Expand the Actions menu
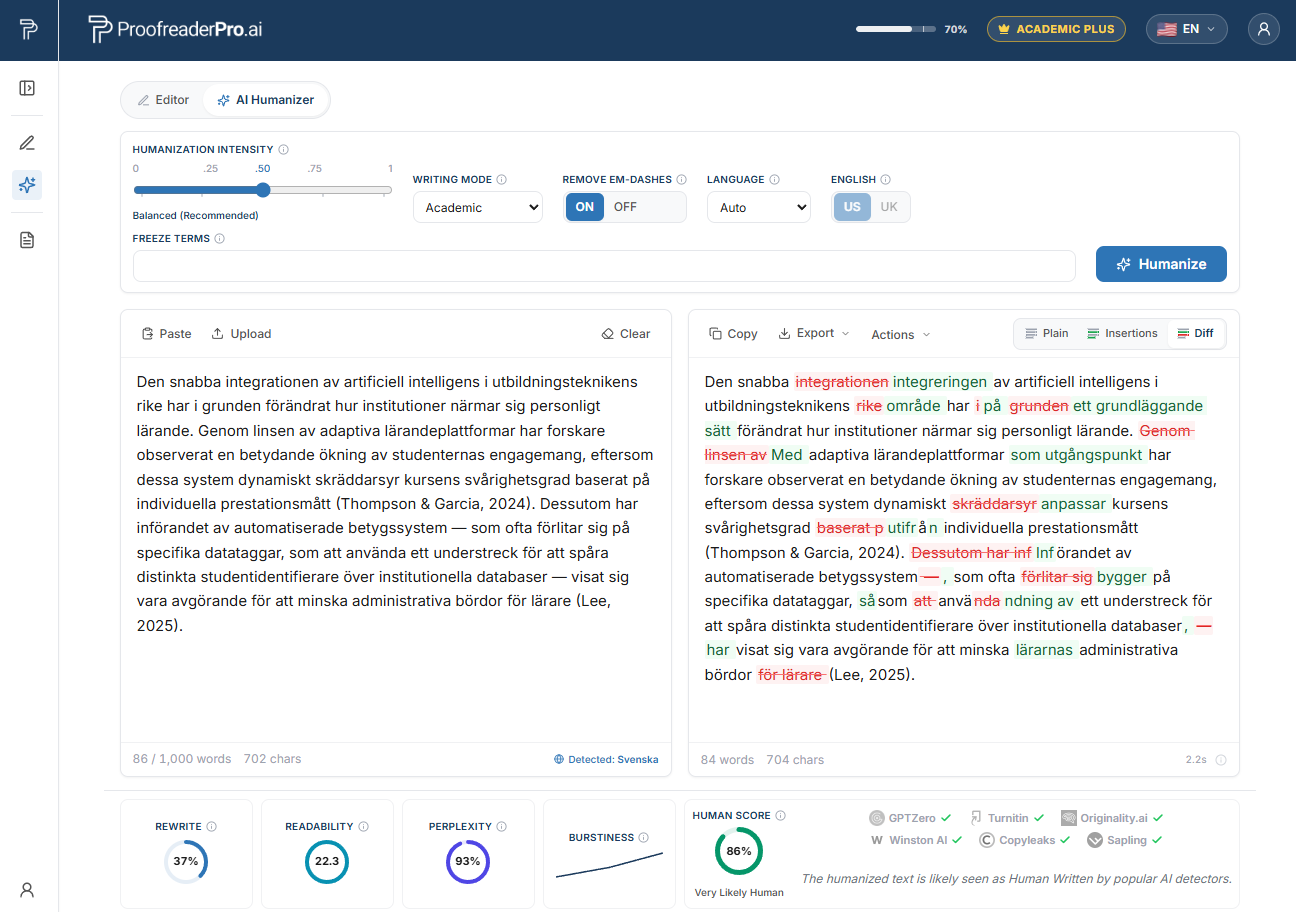The width and height of the screenshot is (1296, 912). click(x=901, y=334)
